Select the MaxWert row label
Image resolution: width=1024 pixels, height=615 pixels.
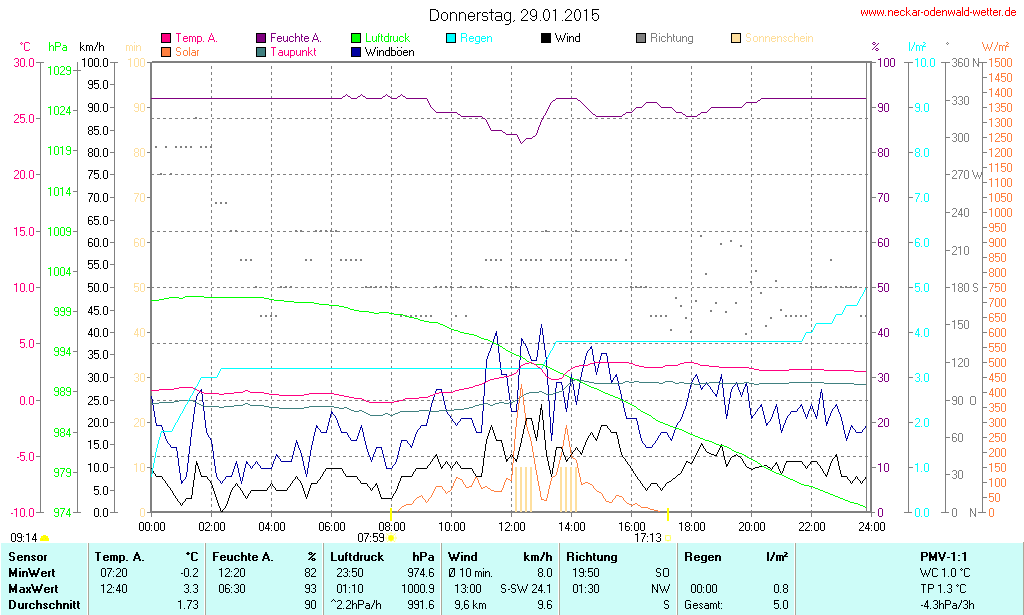click(33, 589)
